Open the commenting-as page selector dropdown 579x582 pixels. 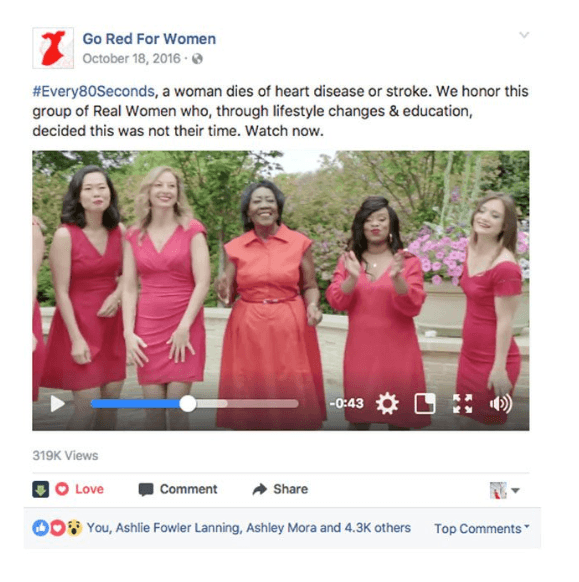[504, 490]
